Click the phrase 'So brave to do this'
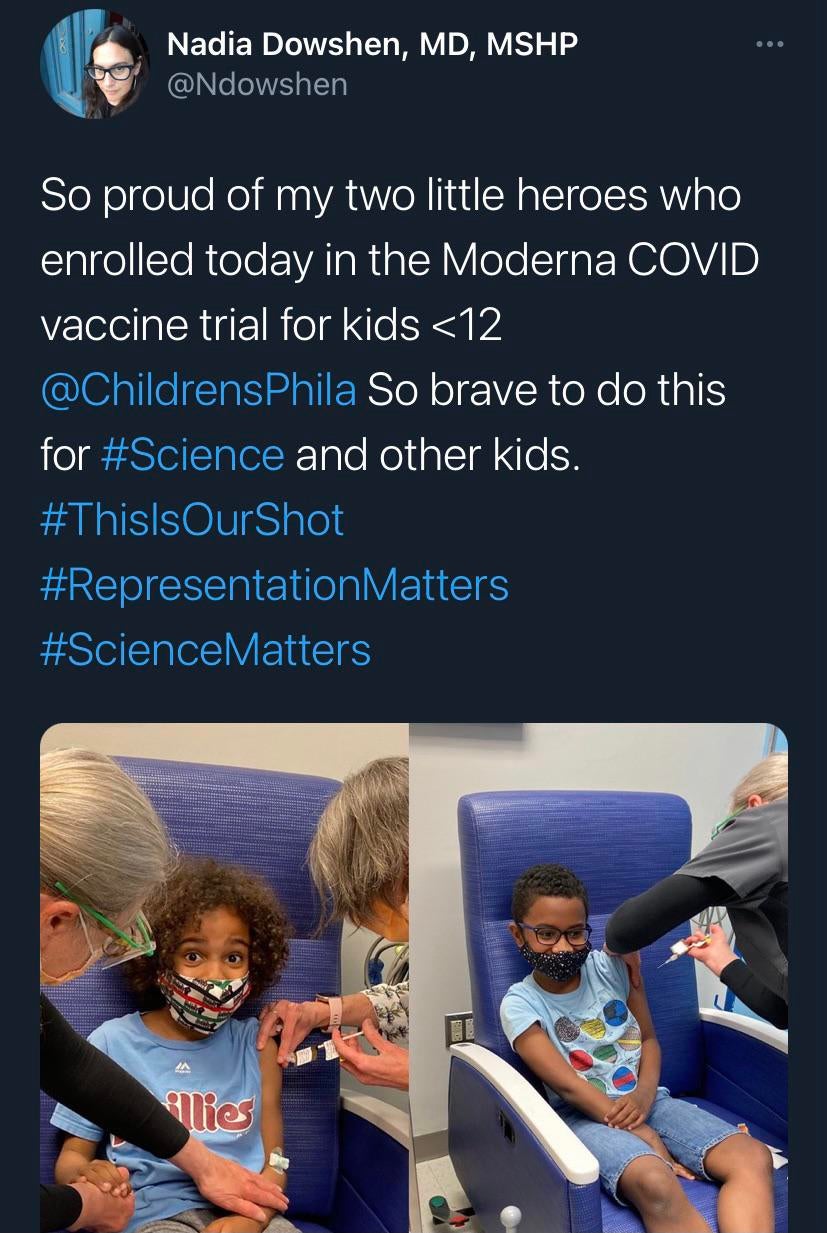 tap(546, 390)
